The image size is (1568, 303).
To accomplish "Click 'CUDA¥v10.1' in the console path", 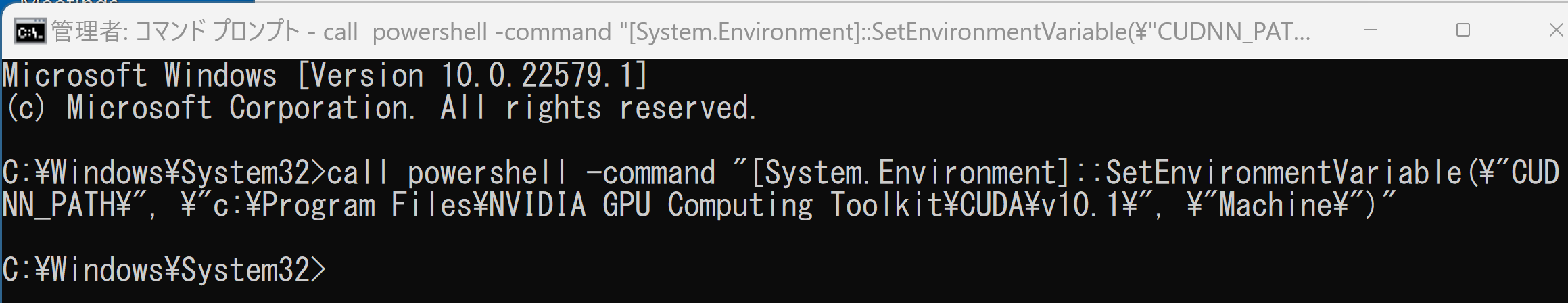I will [x=1041, y=206].
